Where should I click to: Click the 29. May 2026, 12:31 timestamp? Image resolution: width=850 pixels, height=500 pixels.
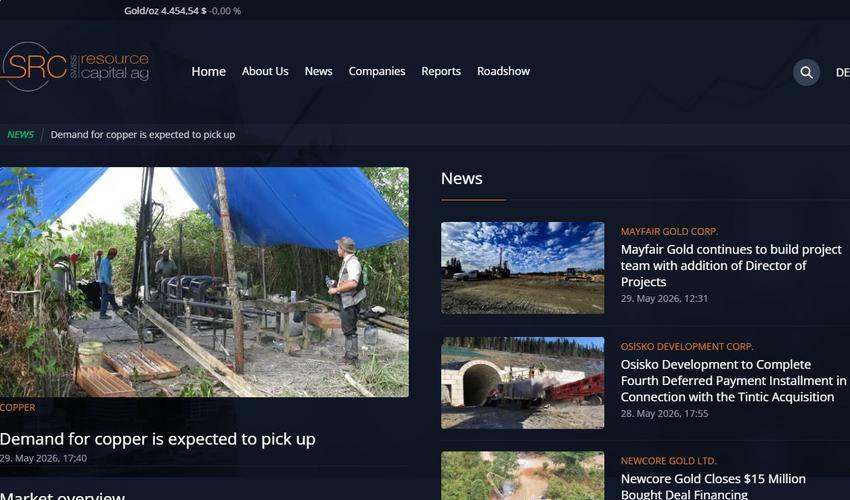[x=664, y=298]
